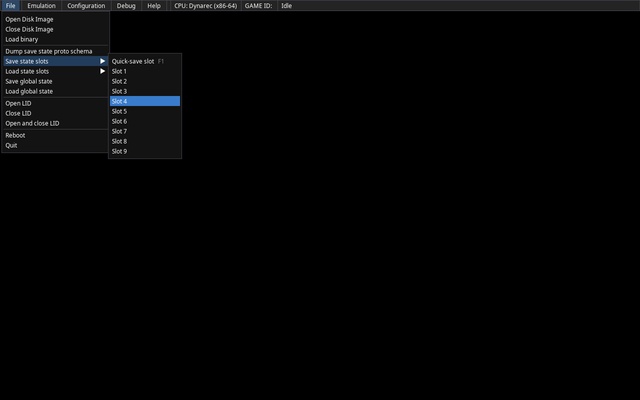The width and height of the screenshot is (640, 400).
Task: Click CPU: Dynarec (x86-64) status entry
Action: pos(205,6)
